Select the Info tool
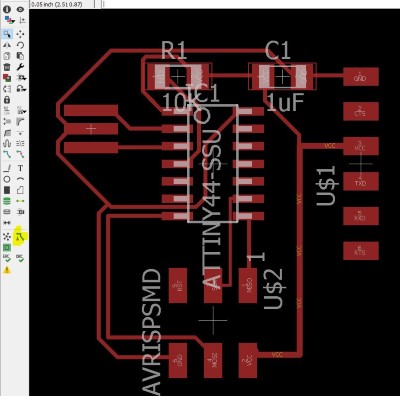Image resolution: width=400 pixels, height=396 pixels. [x=7, y=9]
